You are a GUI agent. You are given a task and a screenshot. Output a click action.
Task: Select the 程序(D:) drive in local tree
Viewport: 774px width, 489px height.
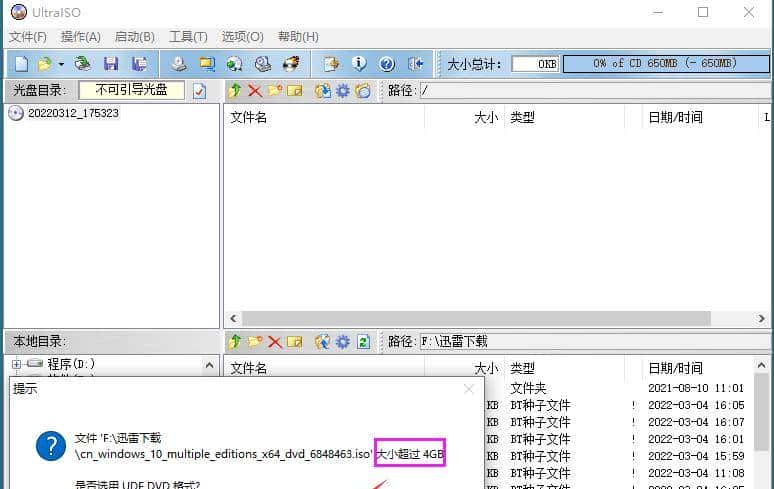71,364
